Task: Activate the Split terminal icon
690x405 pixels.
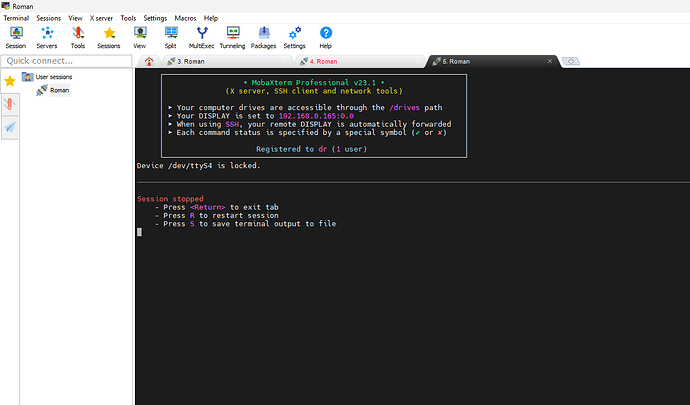Action: pos(171,37)
